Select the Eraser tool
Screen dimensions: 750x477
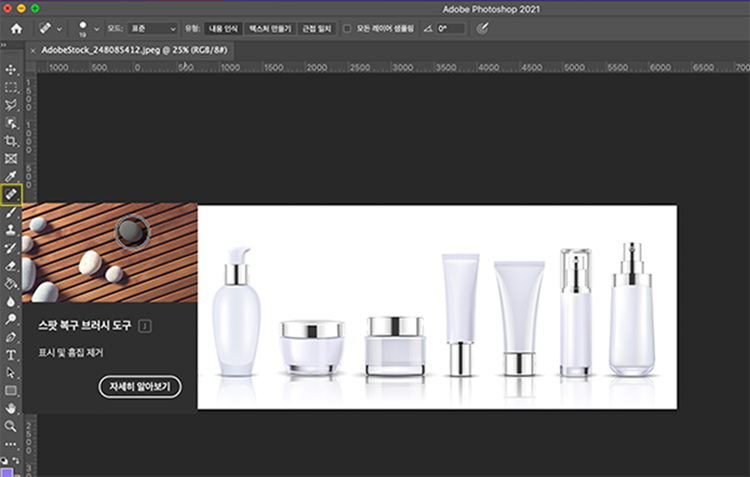point(12,266)
